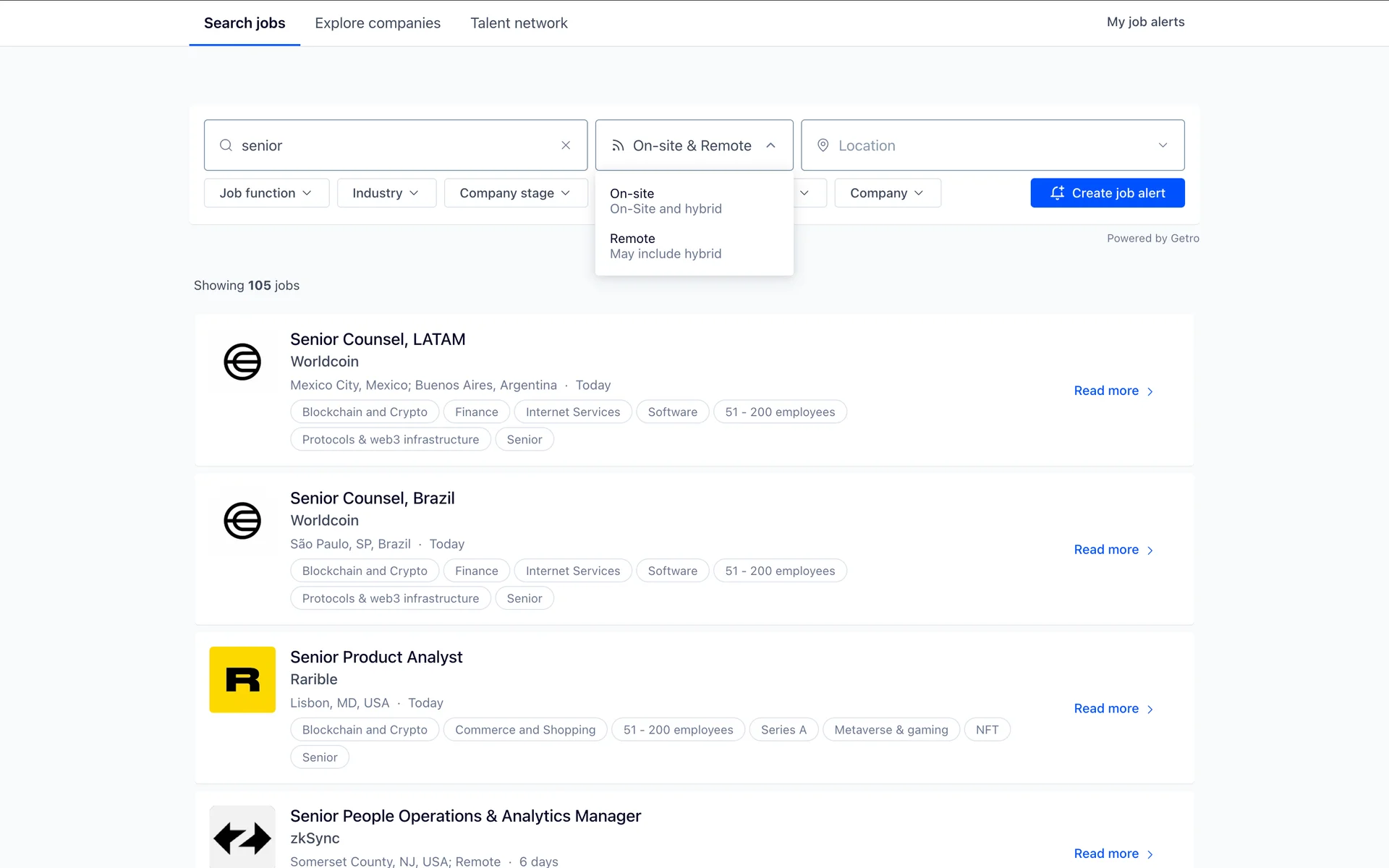Viewport: 1389px width, 868px height.
Task: Click the bell icon in Create job alert
Action: click(x=1057, y=193)
